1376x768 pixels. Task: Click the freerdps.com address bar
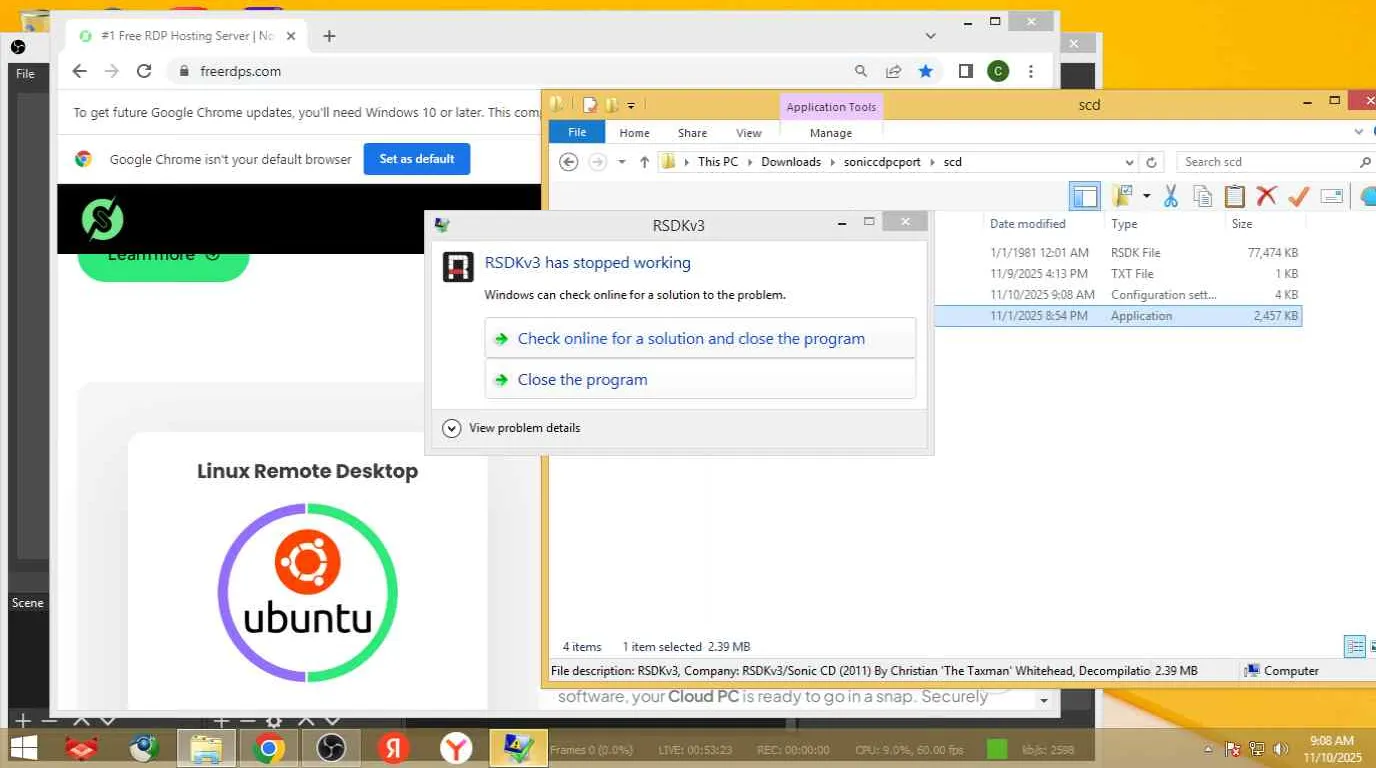click(510, 71)
